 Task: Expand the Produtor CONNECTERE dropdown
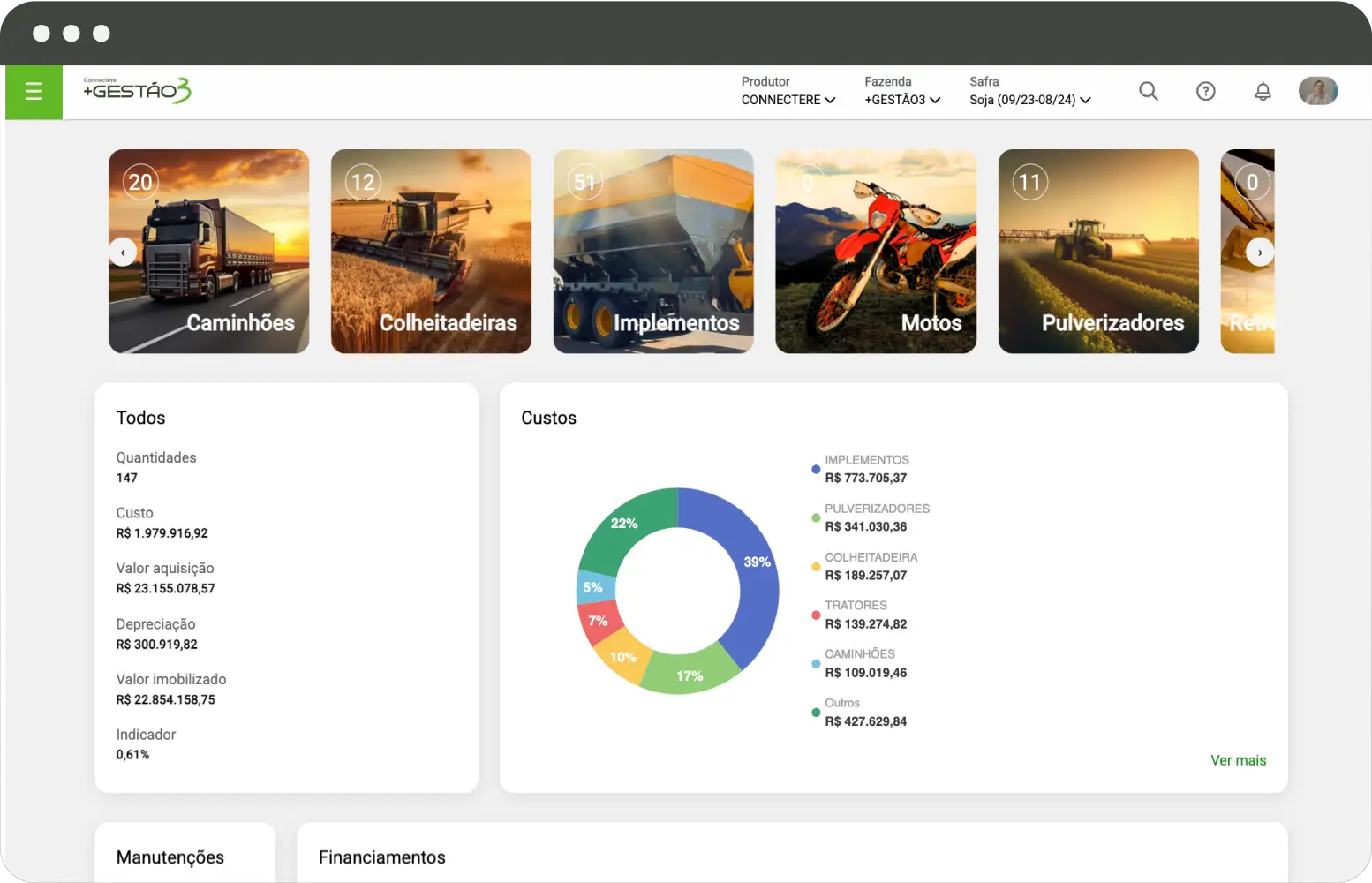tap(788, 100)
